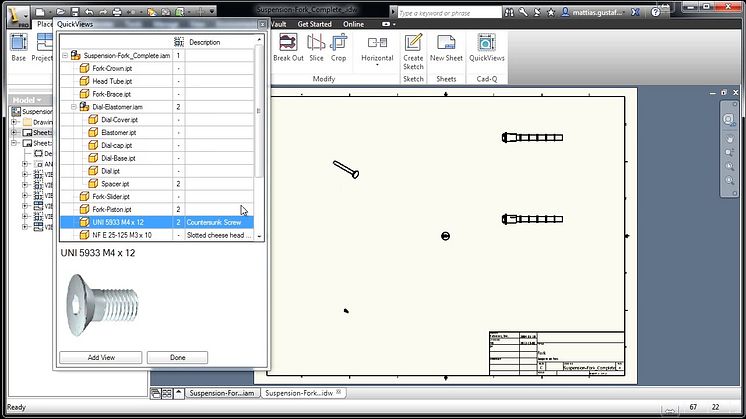Save the drawing with the floppy disk icon
The height and width of the screenshot is (419, 746).
pos(75,11)
